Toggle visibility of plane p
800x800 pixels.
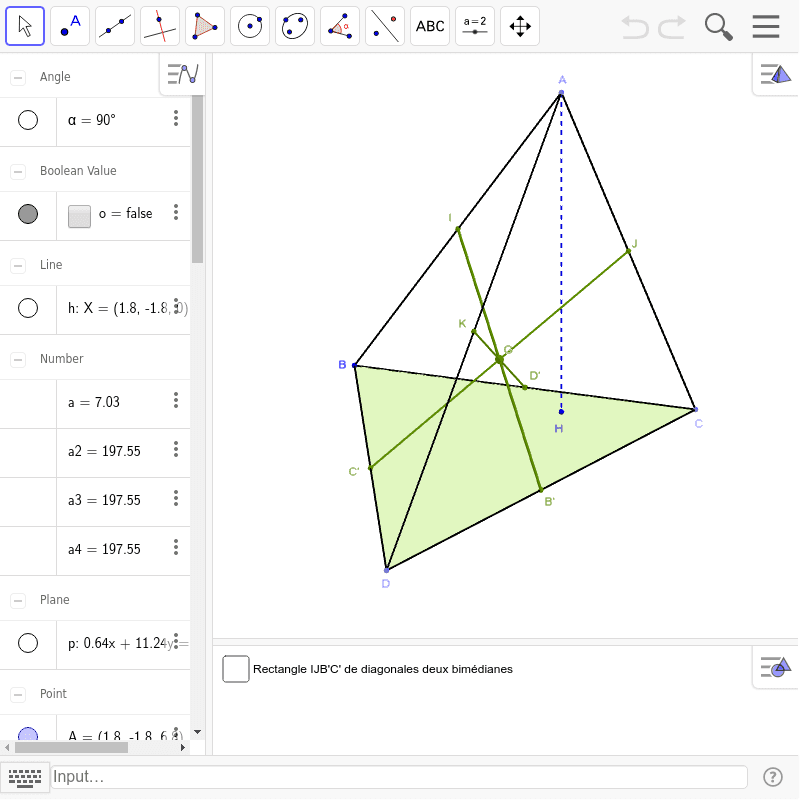(28, 643)
